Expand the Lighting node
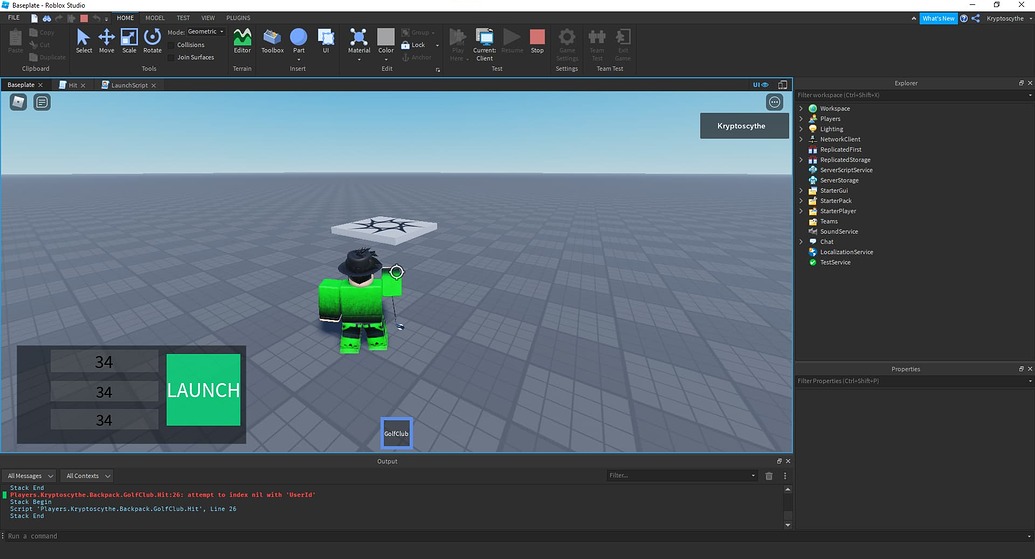 pos(801,129)
